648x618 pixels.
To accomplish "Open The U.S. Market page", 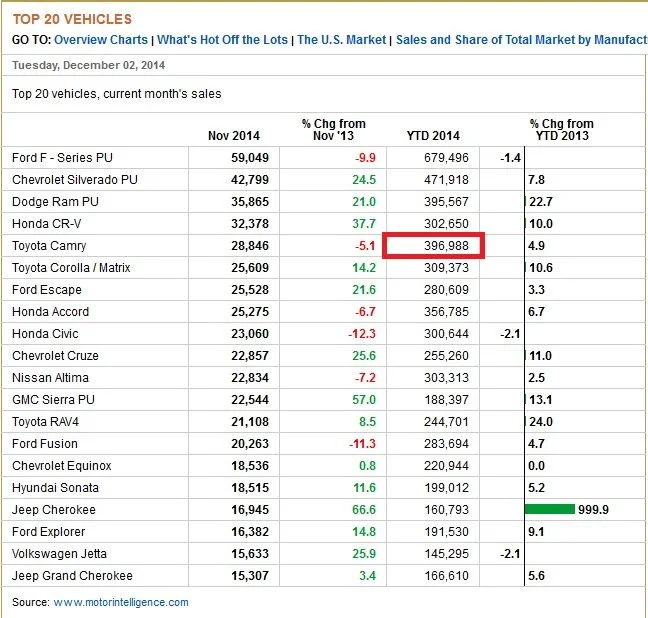I will pos(342,40).
